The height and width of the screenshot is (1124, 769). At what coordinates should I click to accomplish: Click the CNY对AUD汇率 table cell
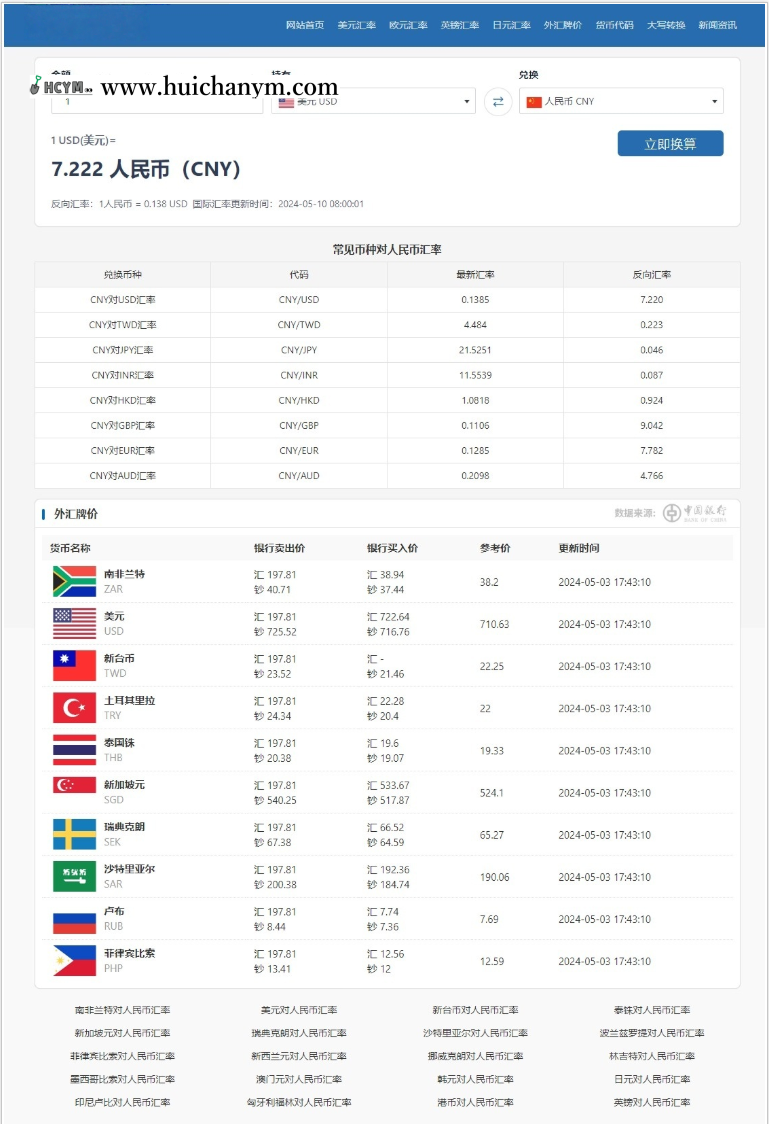pyautogui.click(x=123, y=475)
